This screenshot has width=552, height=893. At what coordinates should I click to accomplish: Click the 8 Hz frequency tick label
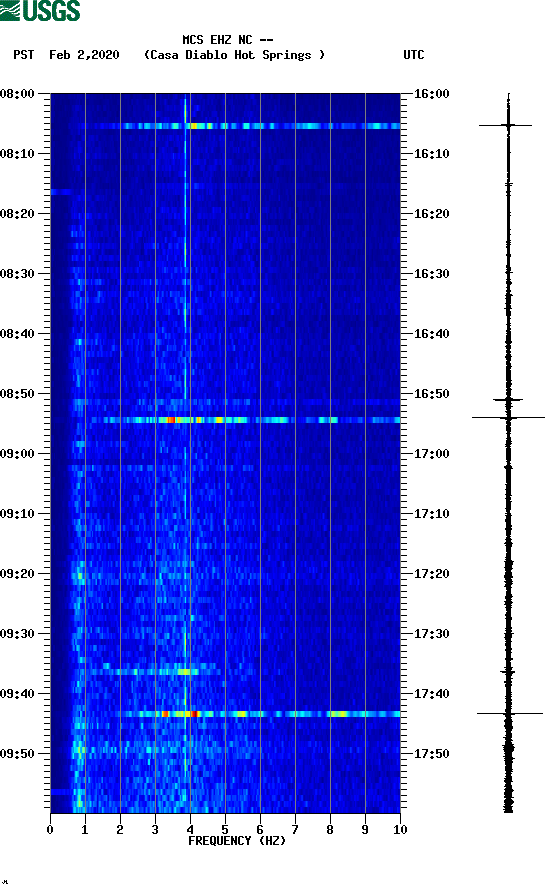(x=330, y=830)
